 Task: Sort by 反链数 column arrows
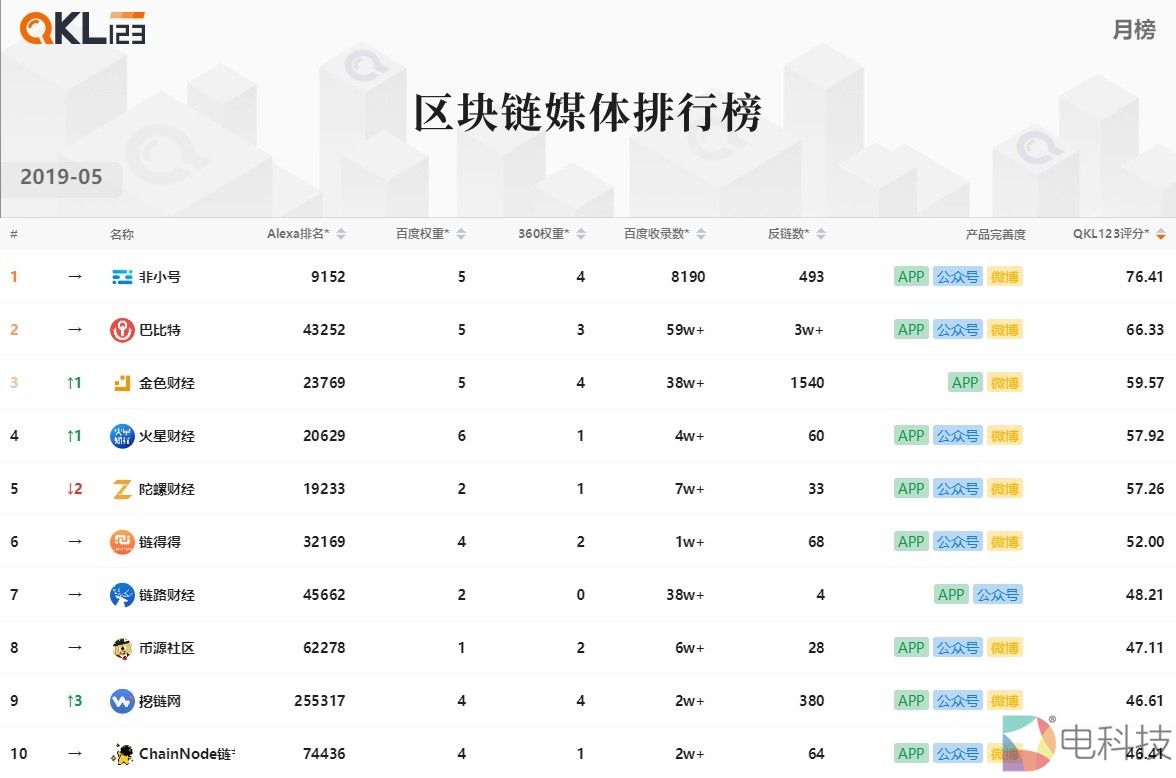(821, 234)
